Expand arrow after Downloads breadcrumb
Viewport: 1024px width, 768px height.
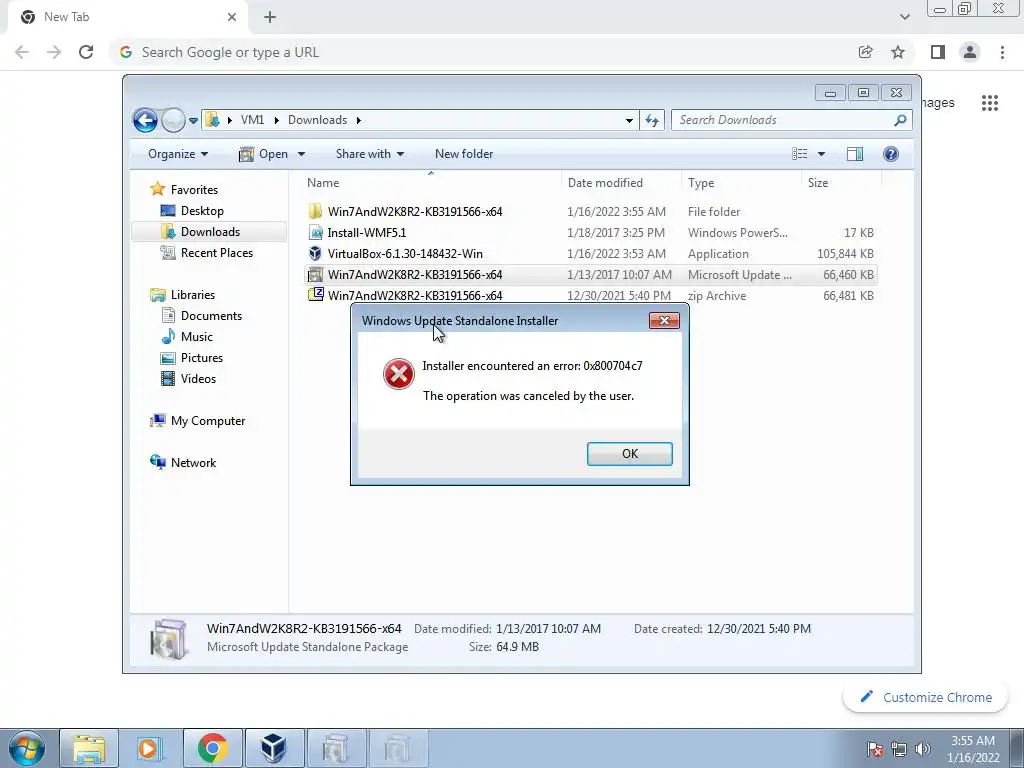click(x=359, y=120)
